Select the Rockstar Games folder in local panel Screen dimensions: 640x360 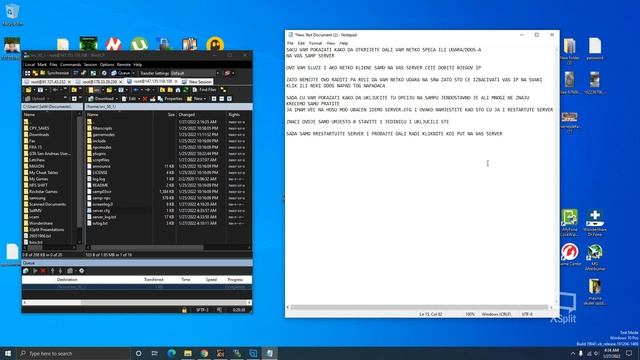pos(43,191)
